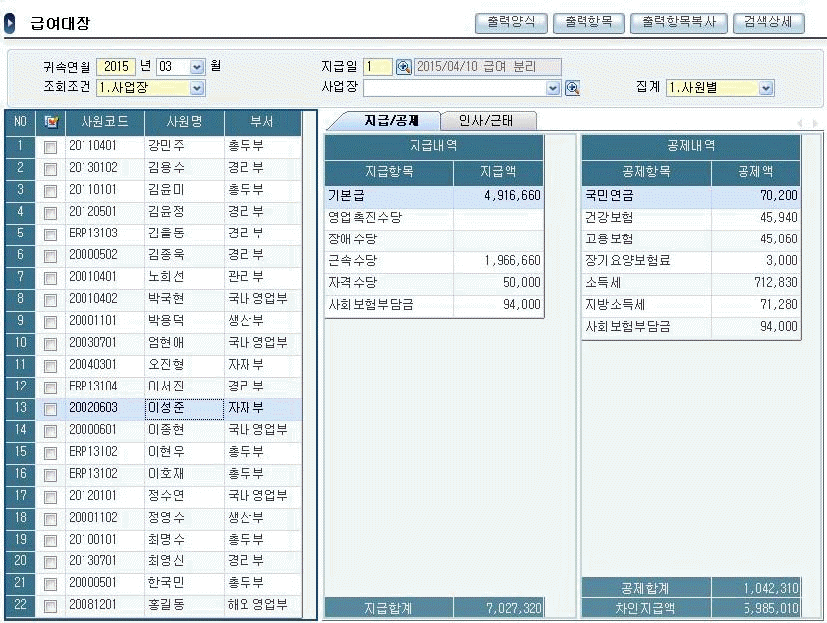Screen dimensions: 827x623
Task: Open the month dropdown showing 03
Action: coord(197,67)
